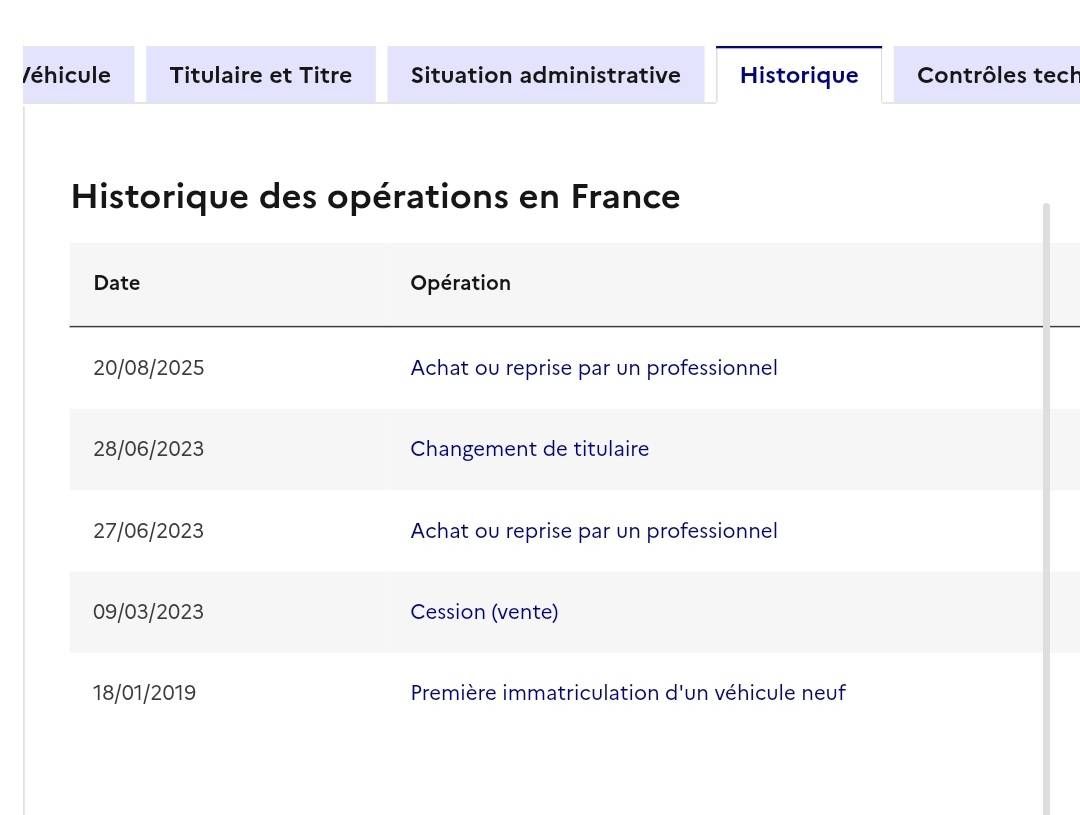The image size is (1080, 815).
Task: Select the 09/03/2023 date cell
Action: point(149,612)
